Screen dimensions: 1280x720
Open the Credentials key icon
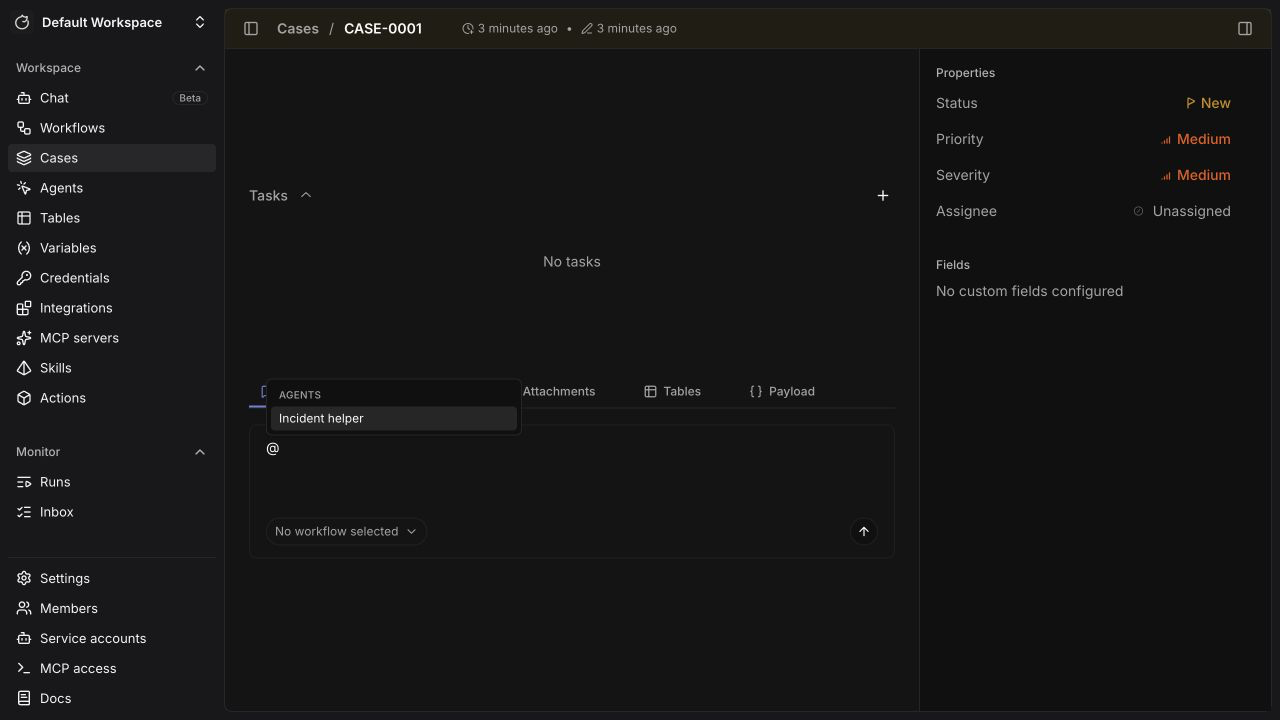click(24, 278)
